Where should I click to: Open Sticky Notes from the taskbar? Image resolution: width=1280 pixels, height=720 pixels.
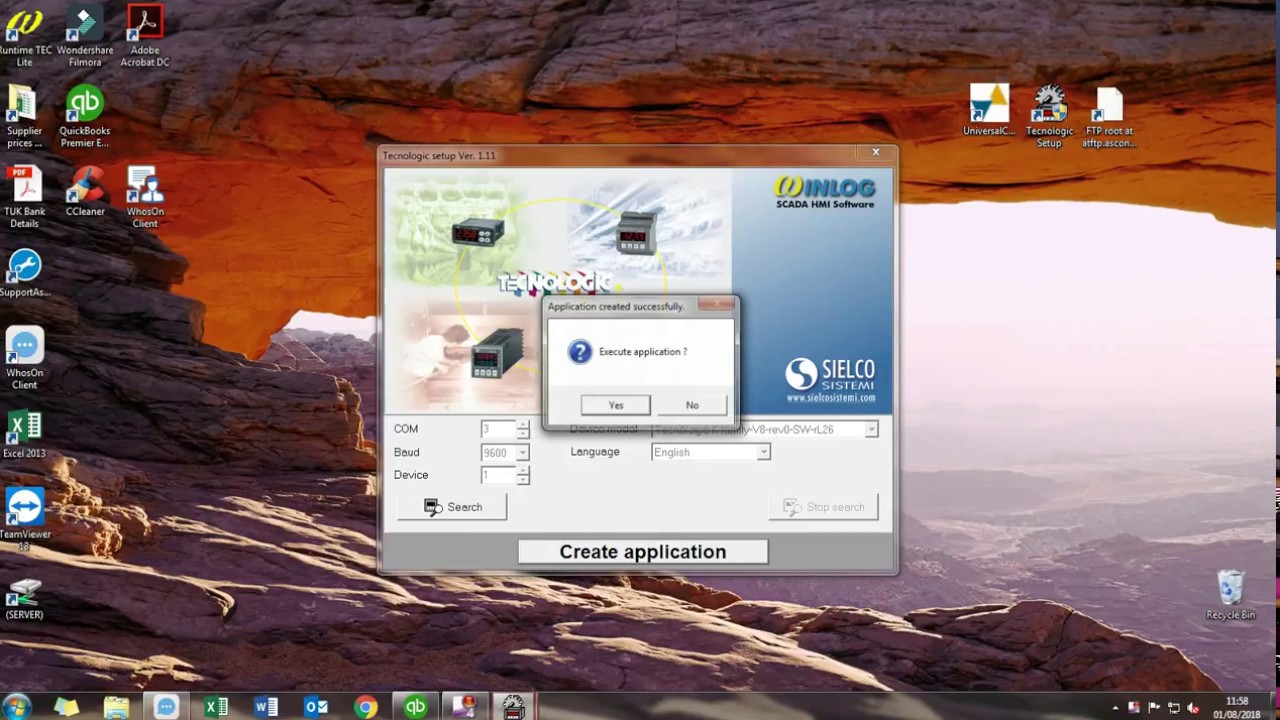(x=66, y=707)
